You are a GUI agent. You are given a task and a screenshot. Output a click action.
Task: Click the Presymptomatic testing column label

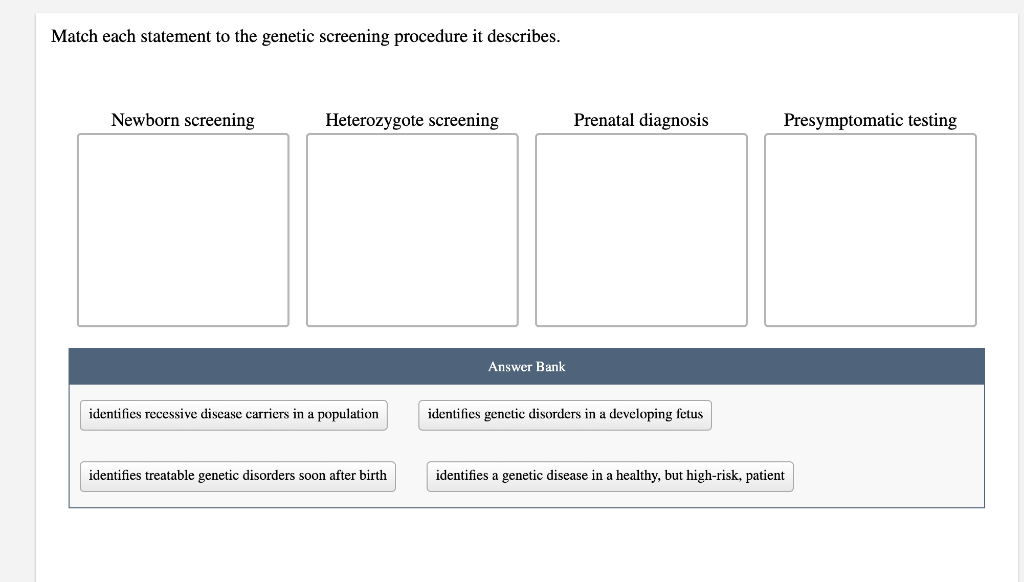pos(870,120)
